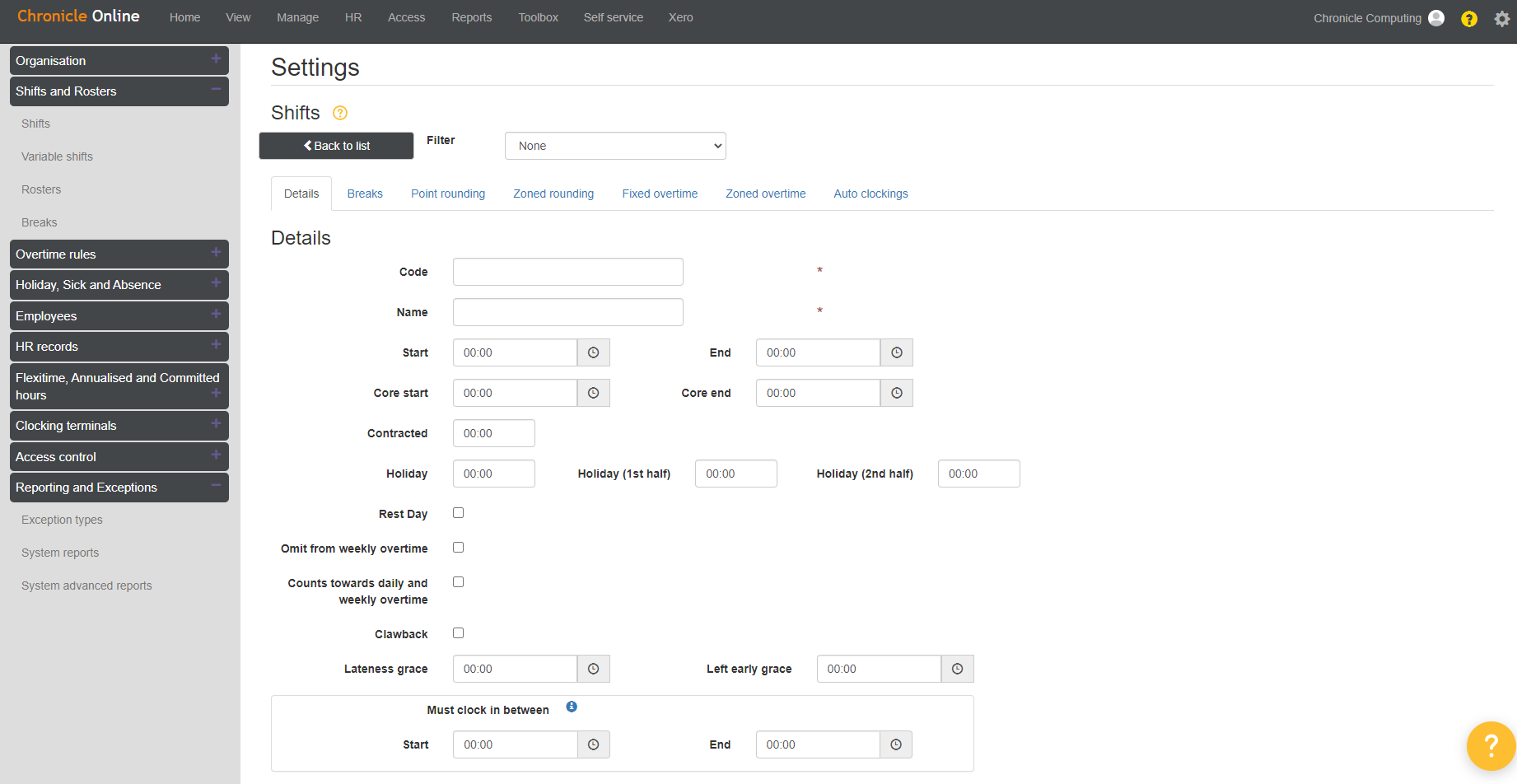
Task: Click the user avatar next to Chronicle Computing
Action: tap(1437, 17)
